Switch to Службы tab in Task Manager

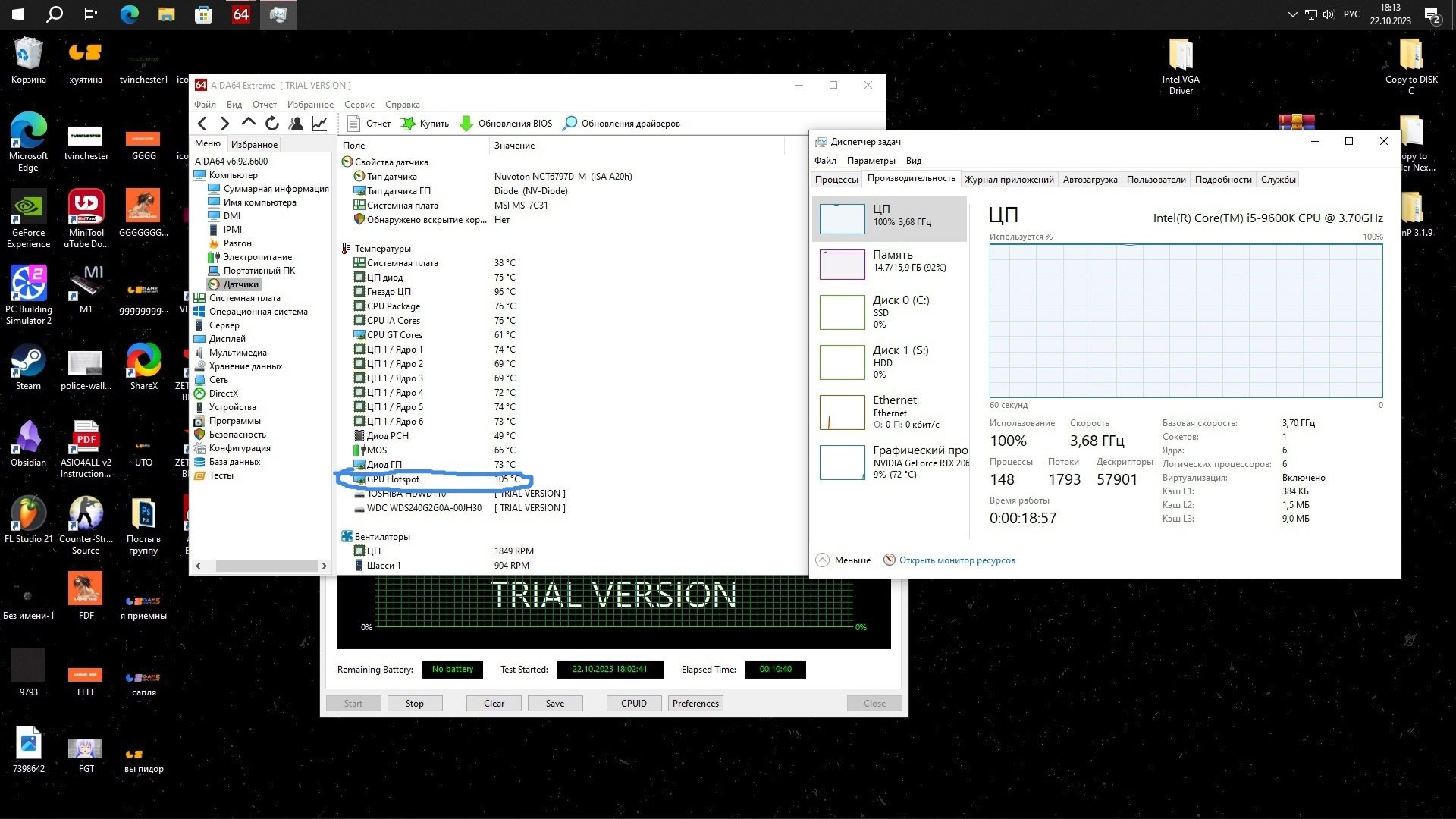(1278, 180)
